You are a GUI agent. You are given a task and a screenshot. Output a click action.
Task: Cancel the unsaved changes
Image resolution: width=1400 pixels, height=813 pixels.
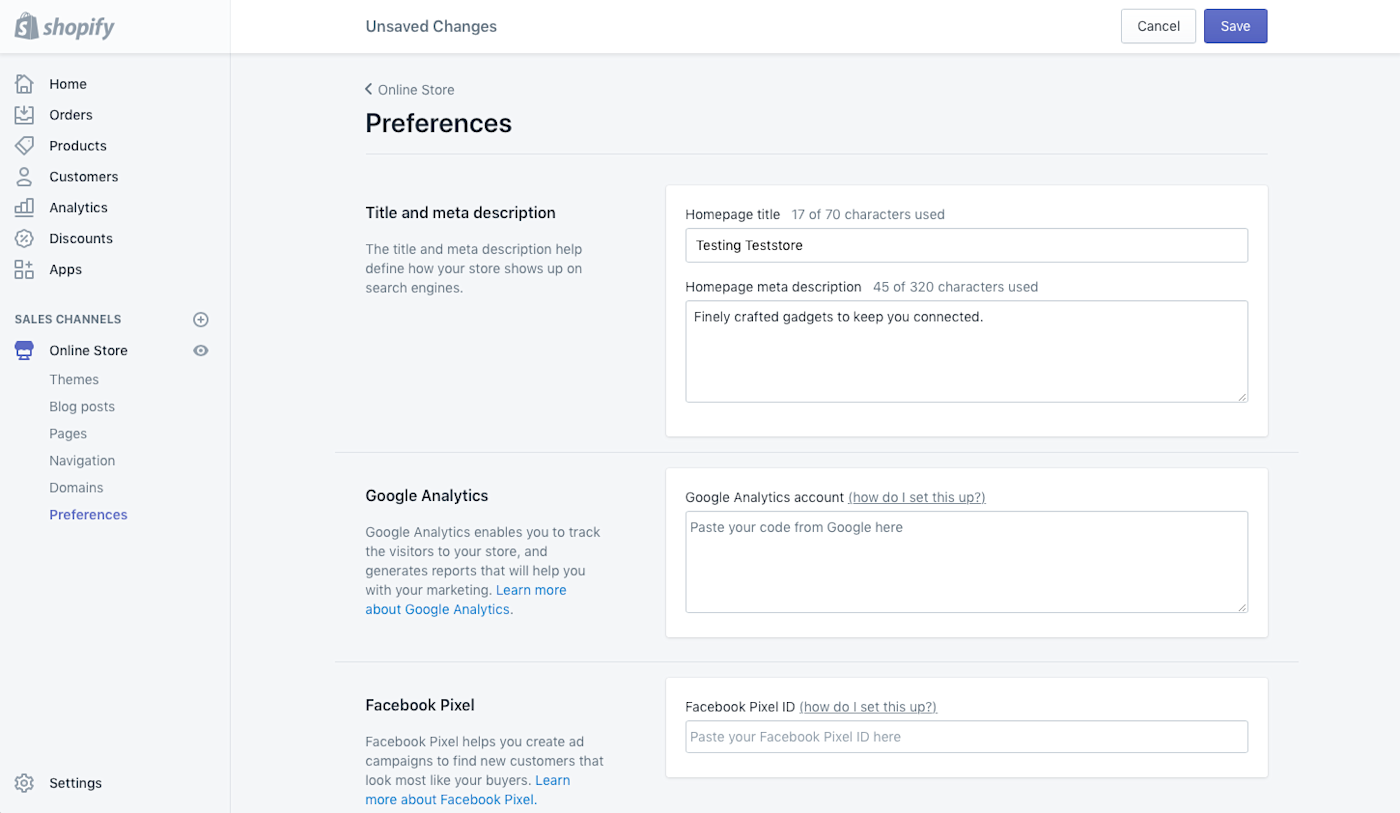tap(1158, 27)
